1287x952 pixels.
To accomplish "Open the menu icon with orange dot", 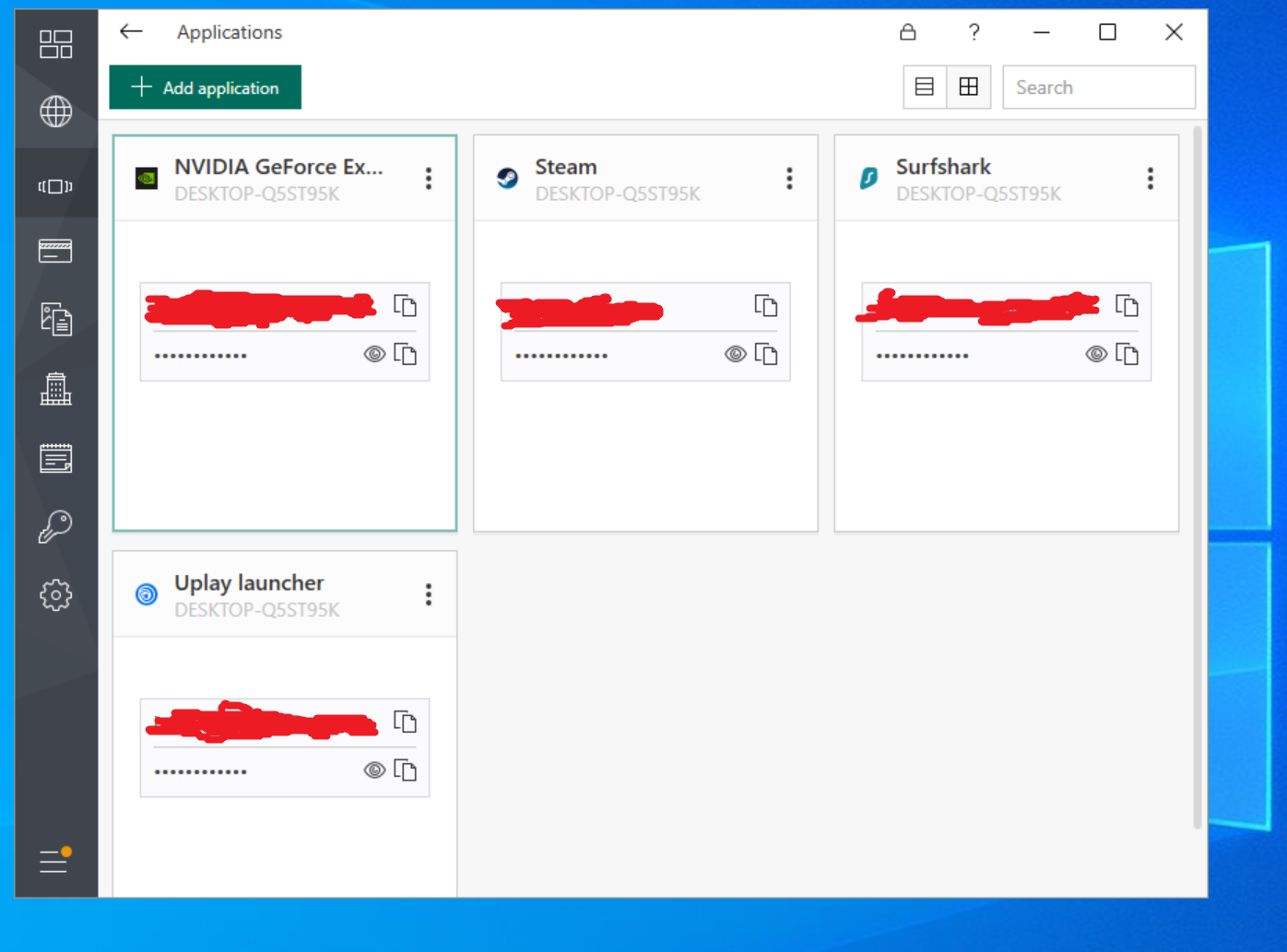I will [x=55, y=860].
